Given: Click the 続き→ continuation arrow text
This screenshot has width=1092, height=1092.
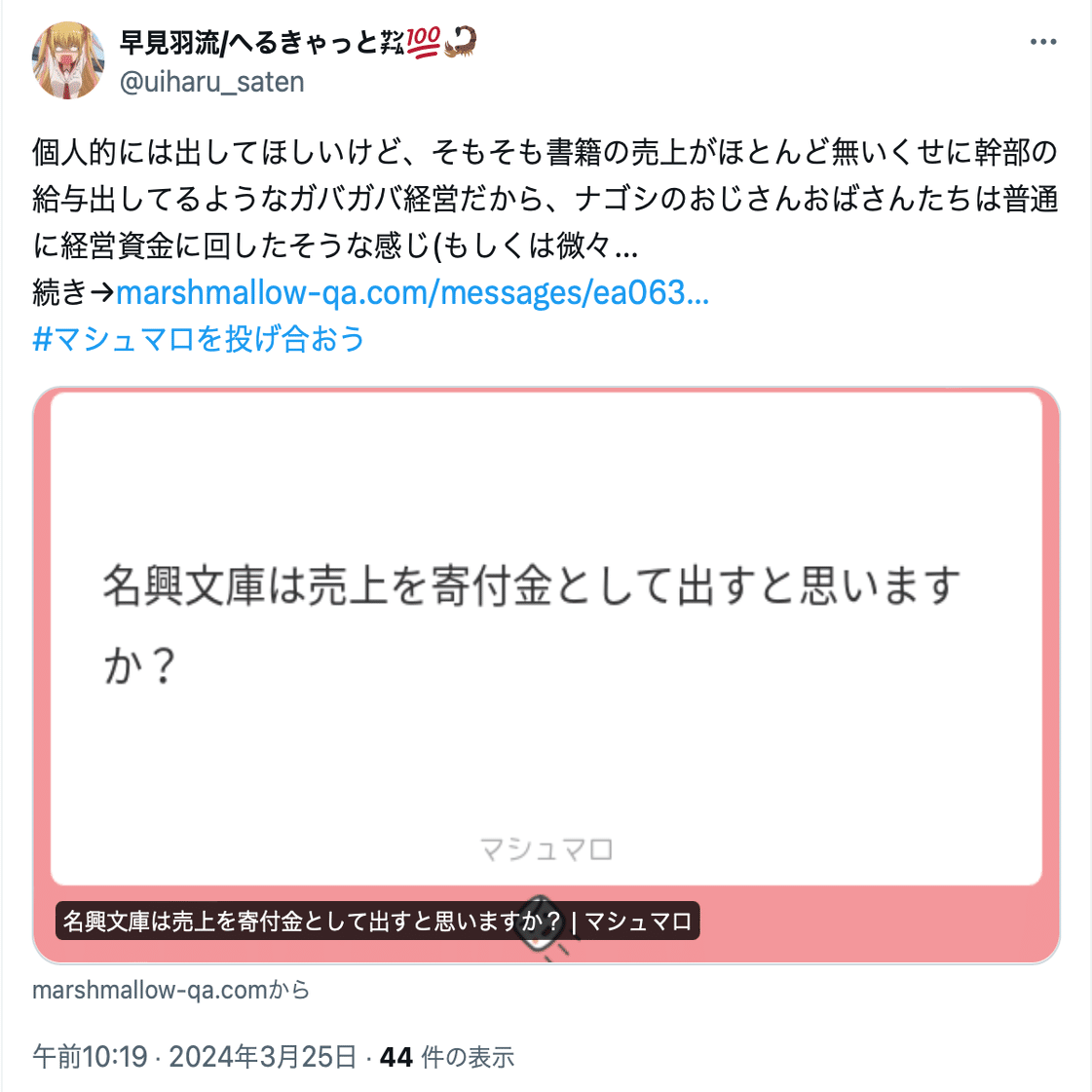Looking at the screenshot, I should [73, 292].
